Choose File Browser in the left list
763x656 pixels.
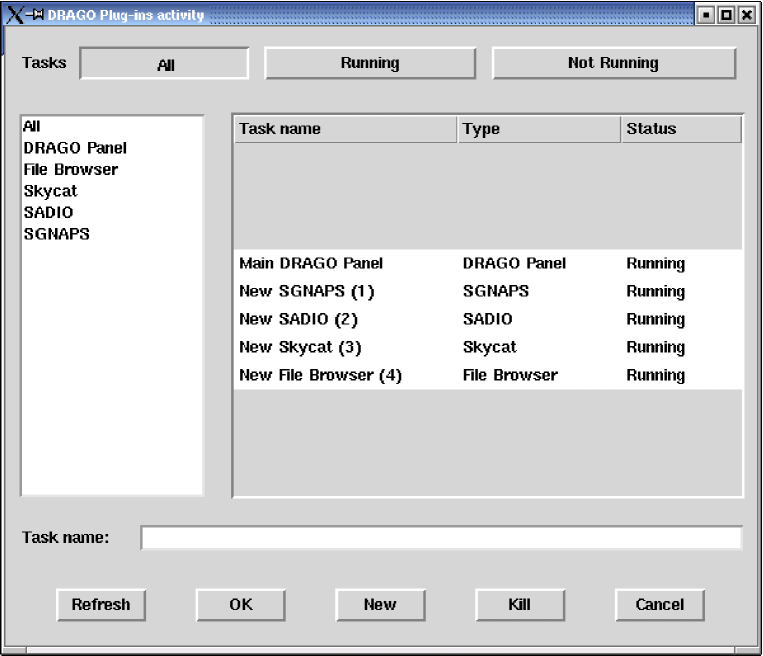[x=70, y=170]
